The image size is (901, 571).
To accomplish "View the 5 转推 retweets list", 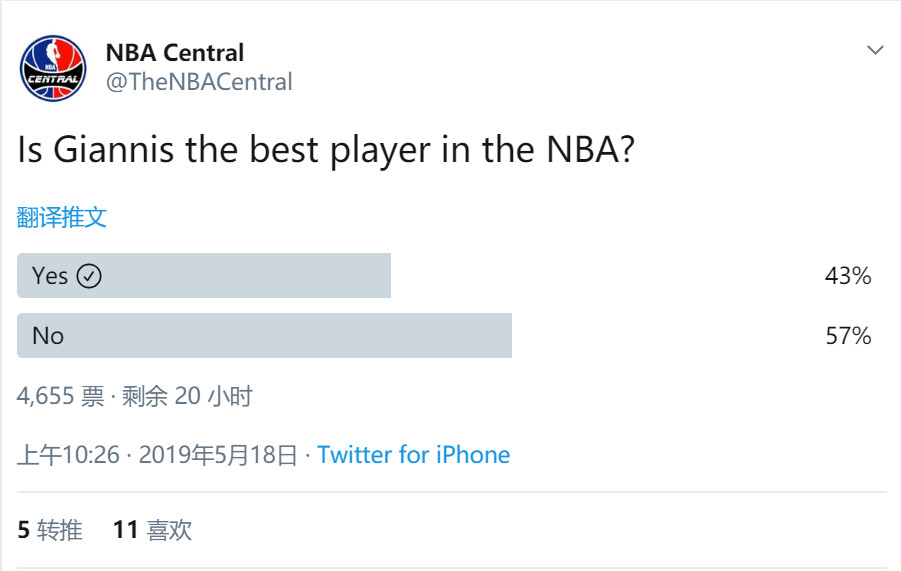I will (50, 530).
